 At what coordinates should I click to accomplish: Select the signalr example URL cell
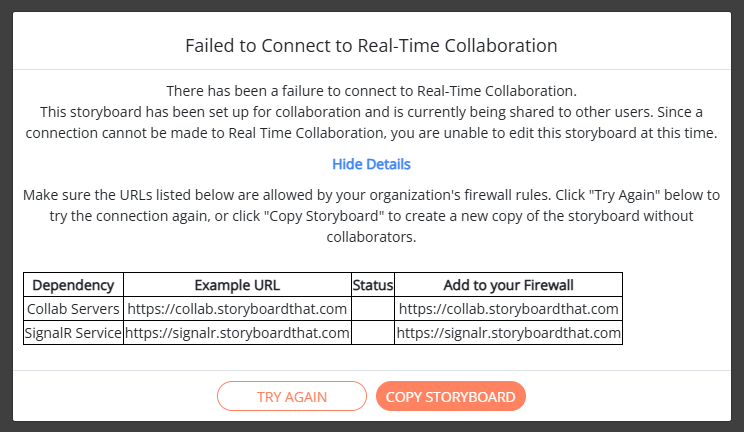tap(237, 333)
